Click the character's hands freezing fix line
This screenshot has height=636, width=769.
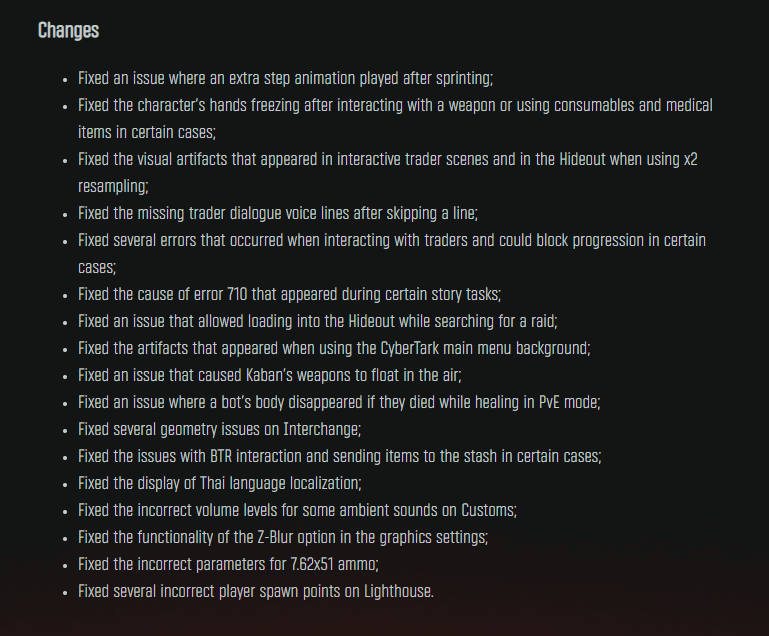[x=395, y=119]
